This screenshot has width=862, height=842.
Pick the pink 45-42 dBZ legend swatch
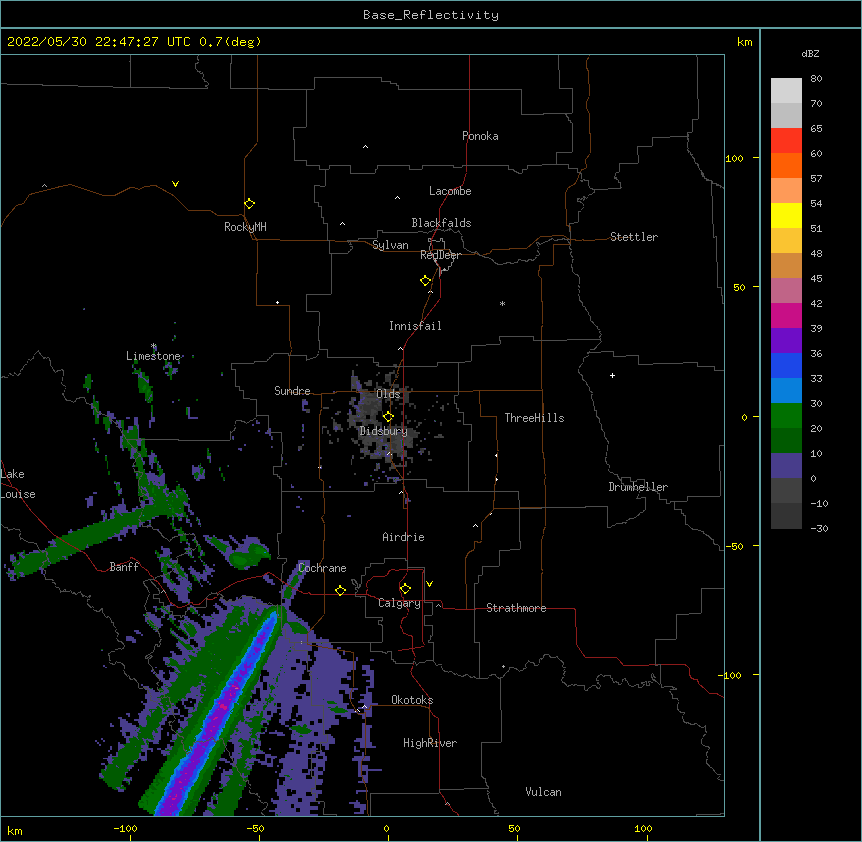786,290
